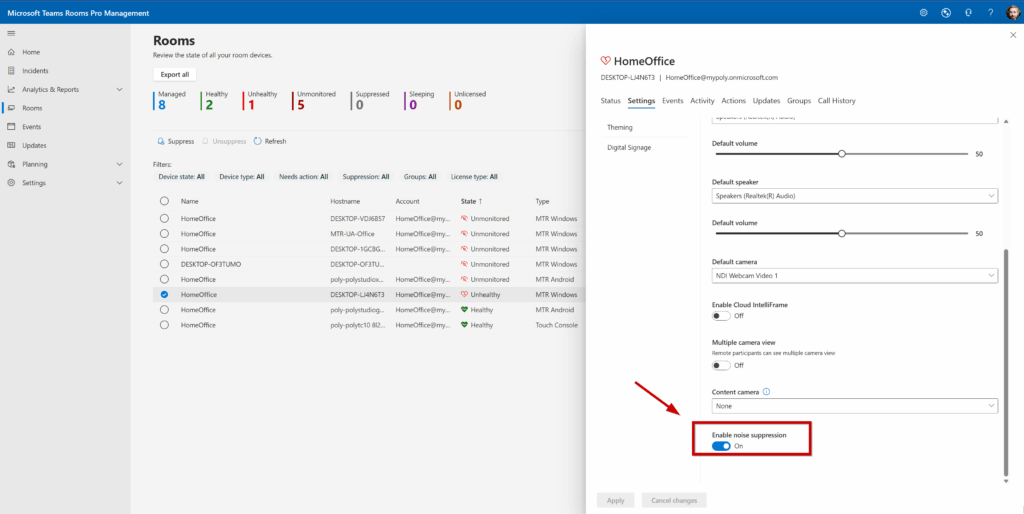Open the Default camera dropdown
Image resolution: width=1024 pixels, height=514 pixels.
pyautogui.click(x=854, y=275)
